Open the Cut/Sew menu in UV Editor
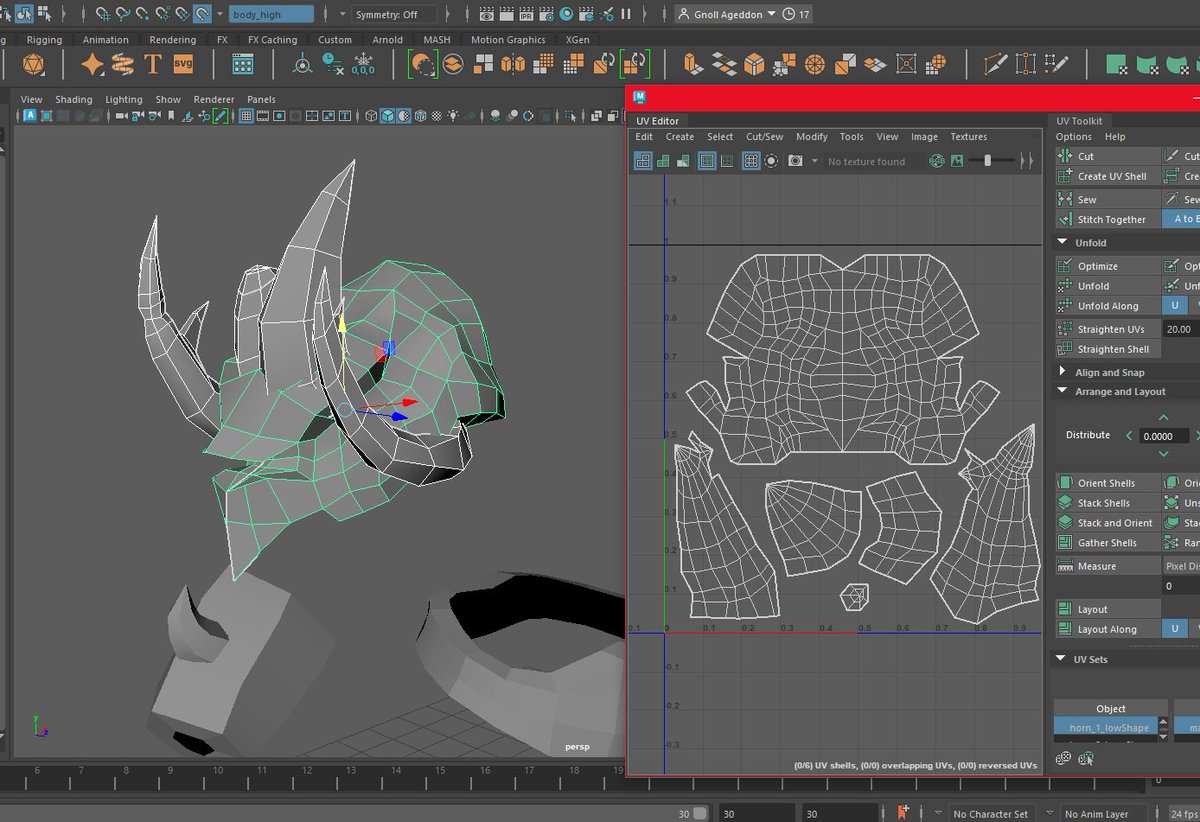Image resolution: width=1200 pixels, height=822 pixels. pos(765,137)
